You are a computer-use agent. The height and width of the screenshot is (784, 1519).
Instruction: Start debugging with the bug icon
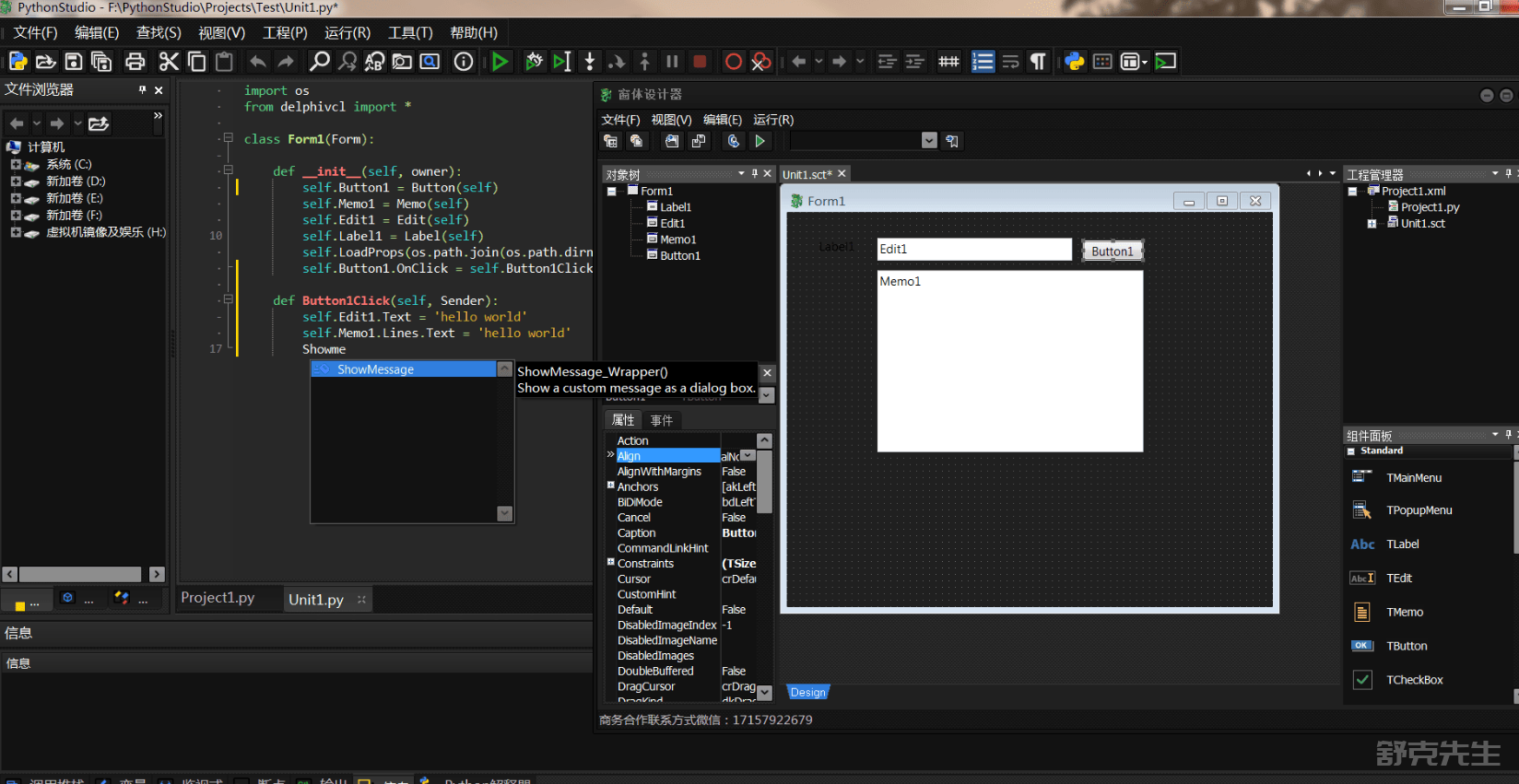(534, 62)
